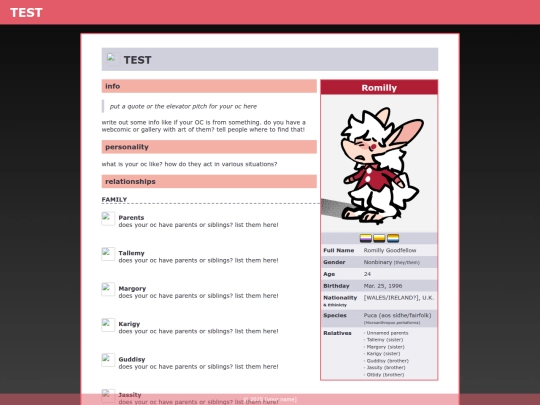Viewport: 540px width, 405px height.
Task: Click the FAMILY subheading
Action: tap(114, 199)
